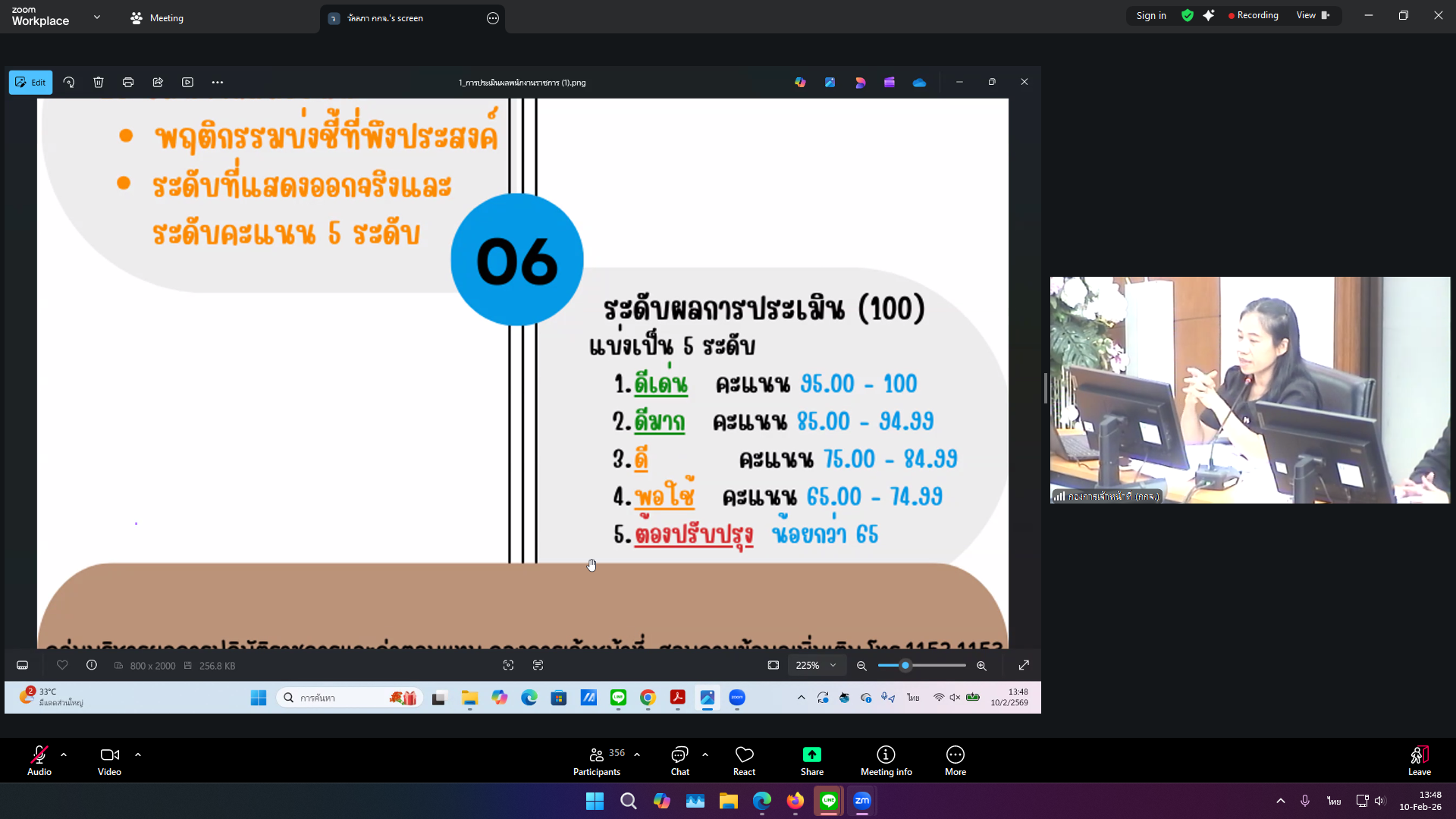Viewport: 1456px width, 819px height.
Task: Click the speaker video thumbnail on the right
Action: [1249, 390]
